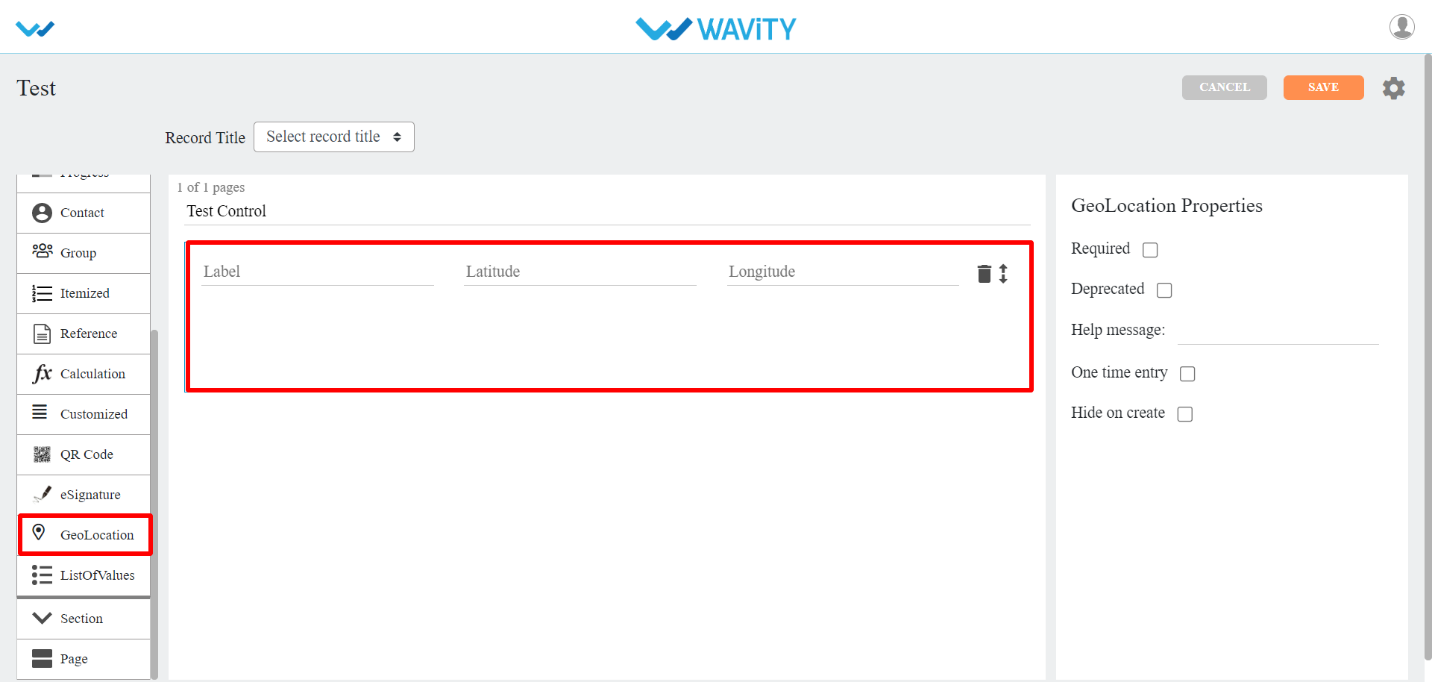Click the WAVITY logo in the header
Screen dimensions: 1432x682
716,29
